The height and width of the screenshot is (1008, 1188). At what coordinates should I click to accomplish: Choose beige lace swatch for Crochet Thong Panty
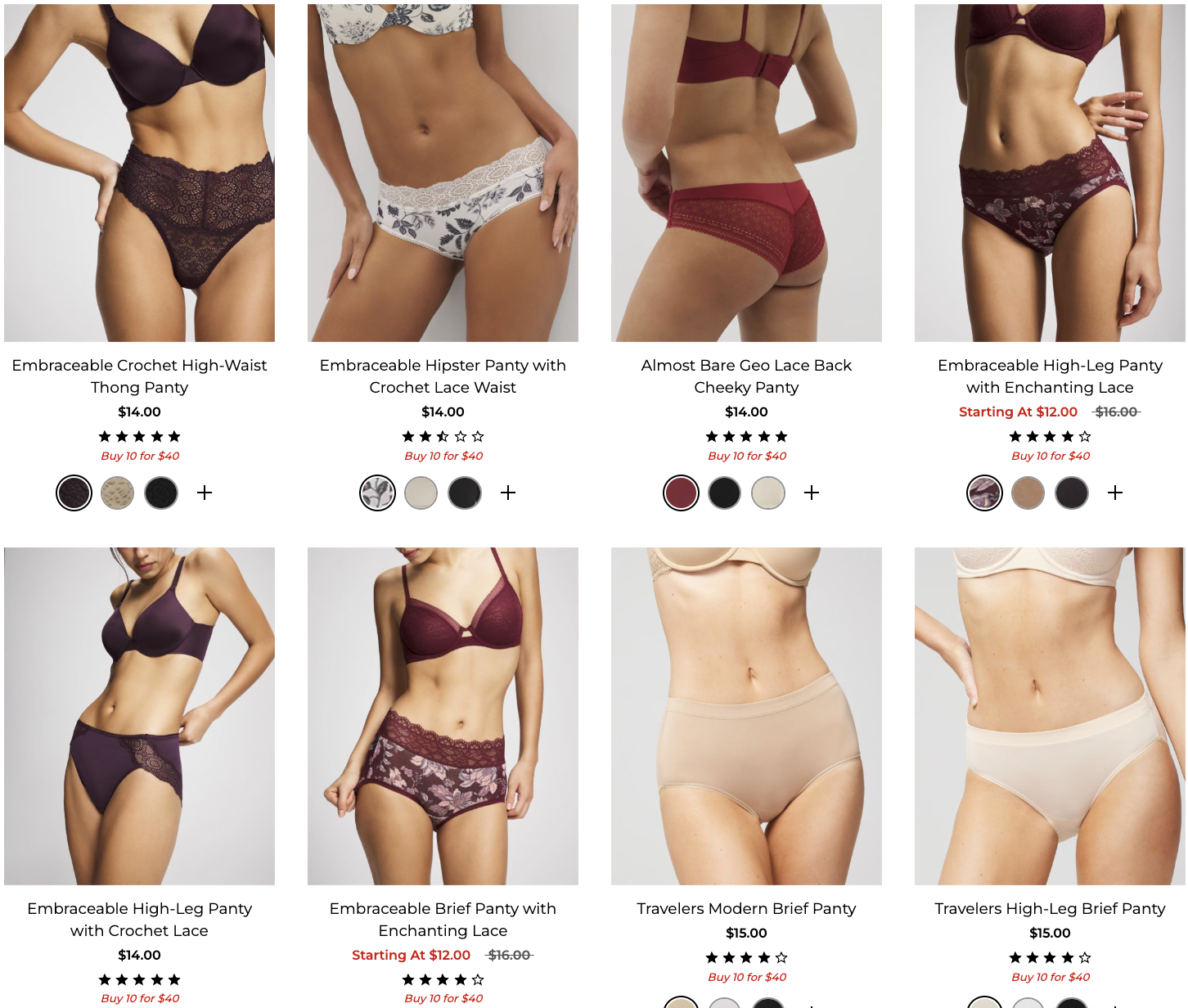click(x=118, y=493)
